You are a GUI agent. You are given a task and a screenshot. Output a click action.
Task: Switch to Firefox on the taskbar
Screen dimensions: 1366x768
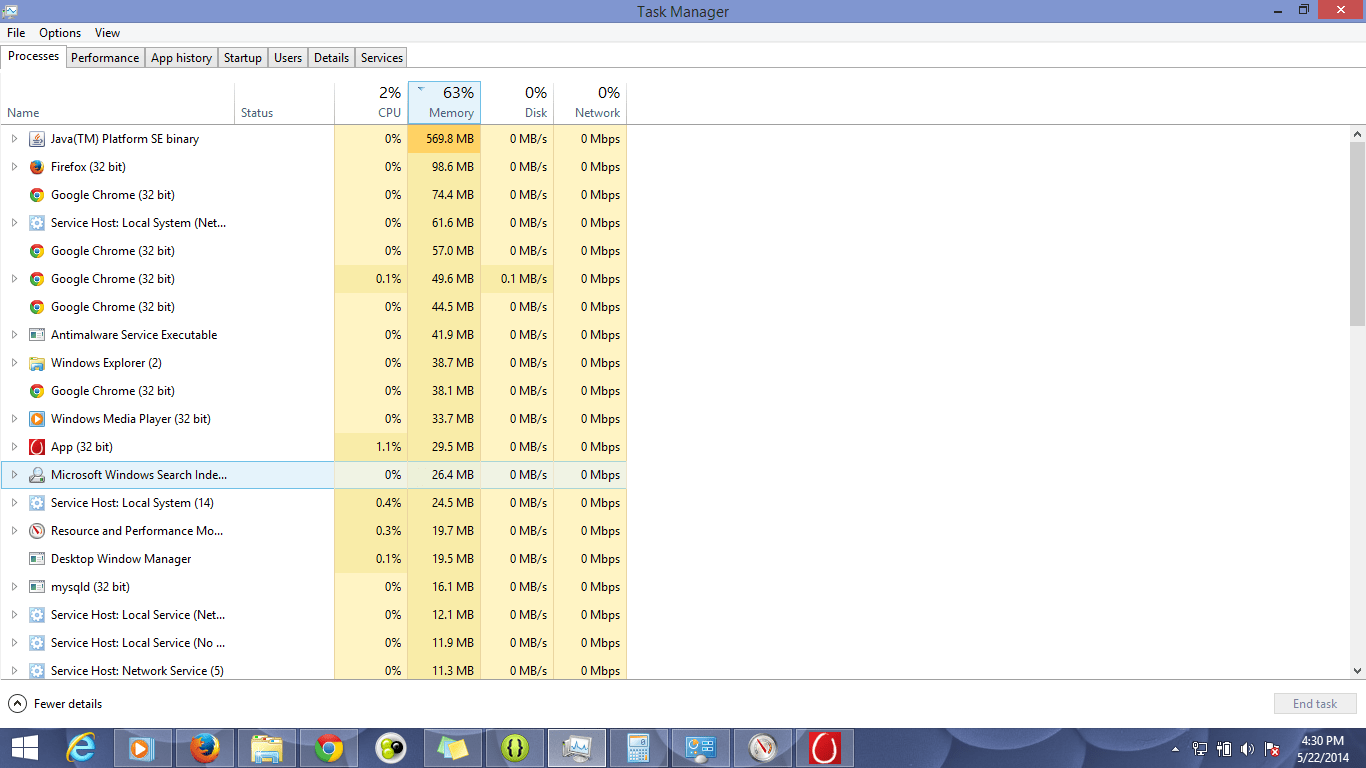pos(205,748)
